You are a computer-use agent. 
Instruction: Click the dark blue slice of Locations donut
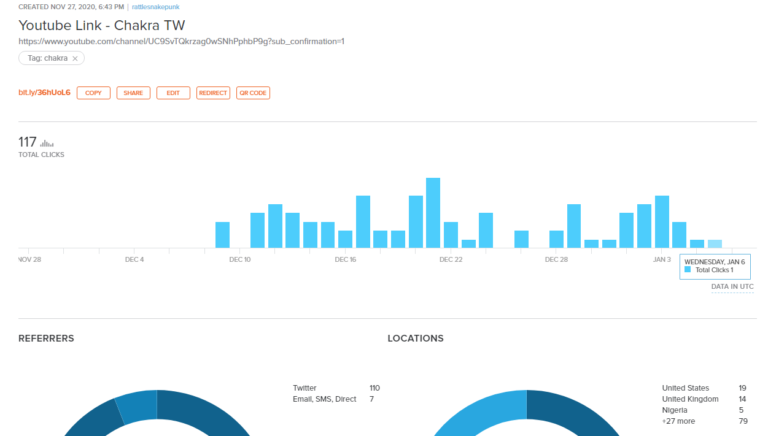point(573,412)
